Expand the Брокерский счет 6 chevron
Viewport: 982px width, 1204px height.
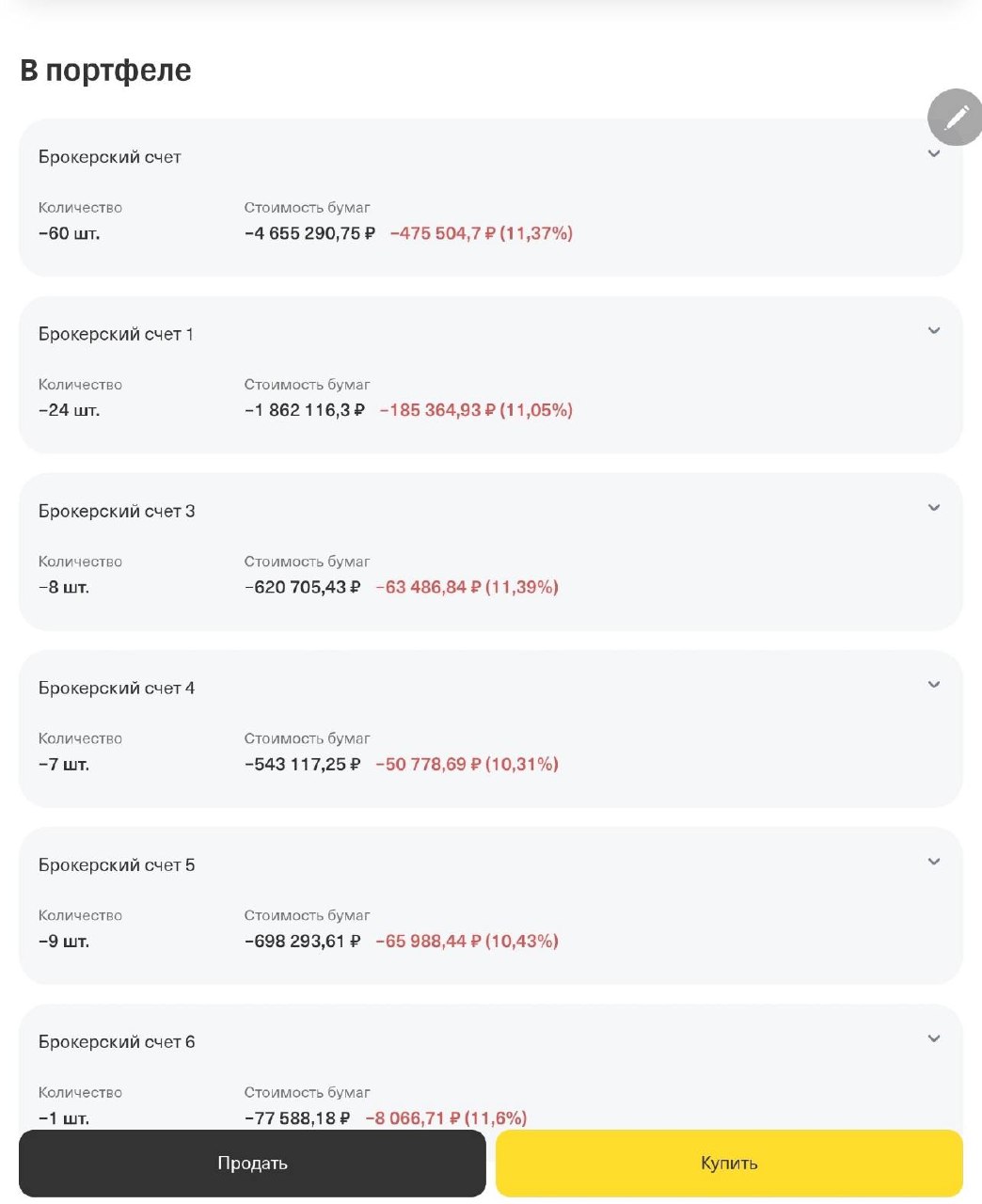(934, 1038)
